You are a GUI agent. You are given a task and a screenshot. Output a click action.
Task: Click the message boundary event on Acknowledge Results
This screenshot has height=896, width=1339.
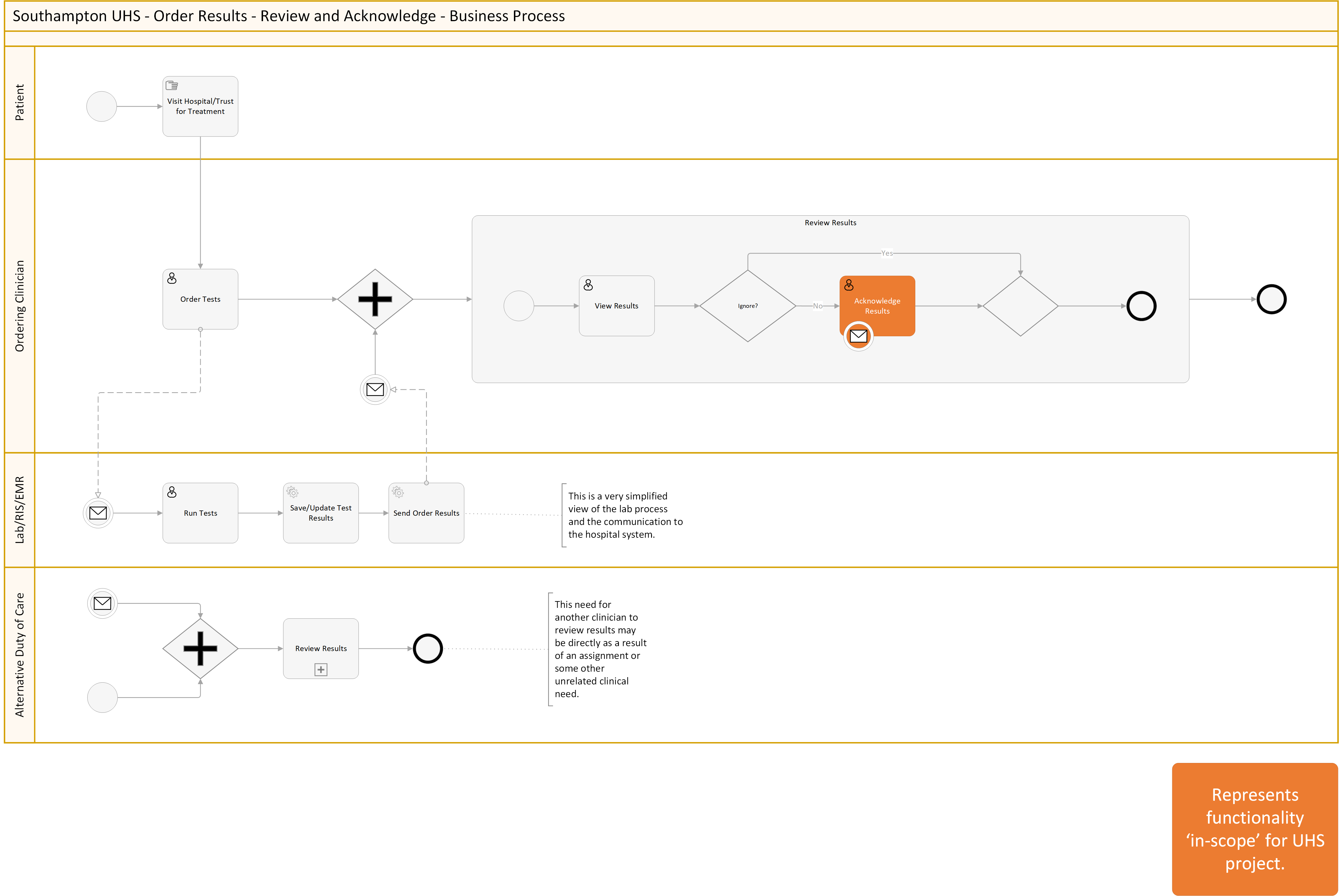point(858,336)
